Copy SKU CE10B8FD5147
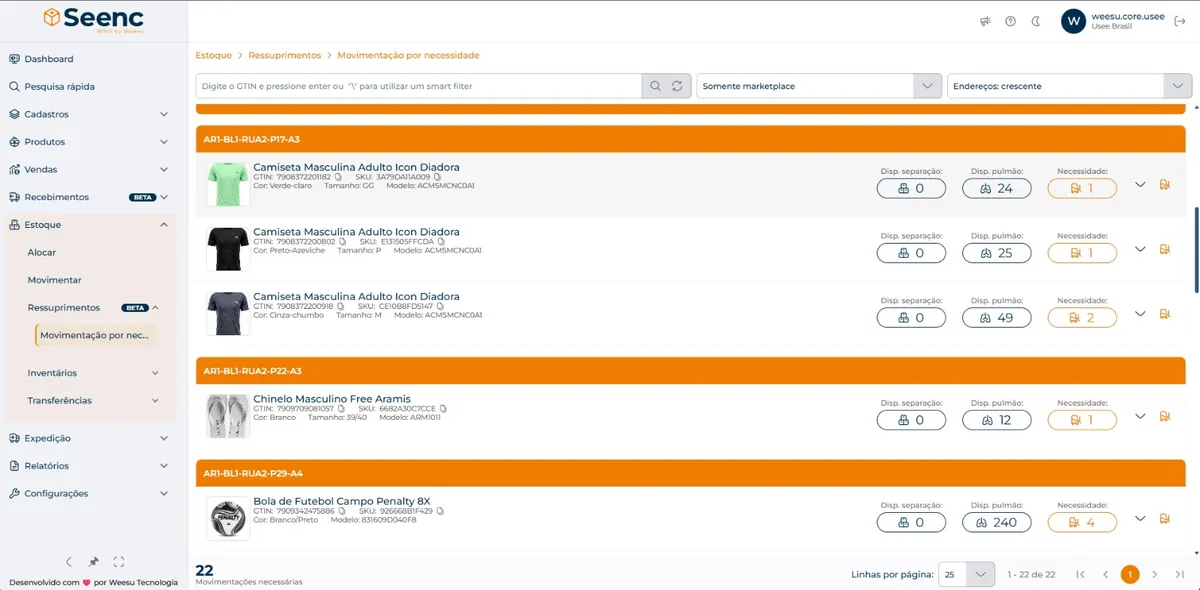Viewport: 1200px width, 590px height. 440,306
